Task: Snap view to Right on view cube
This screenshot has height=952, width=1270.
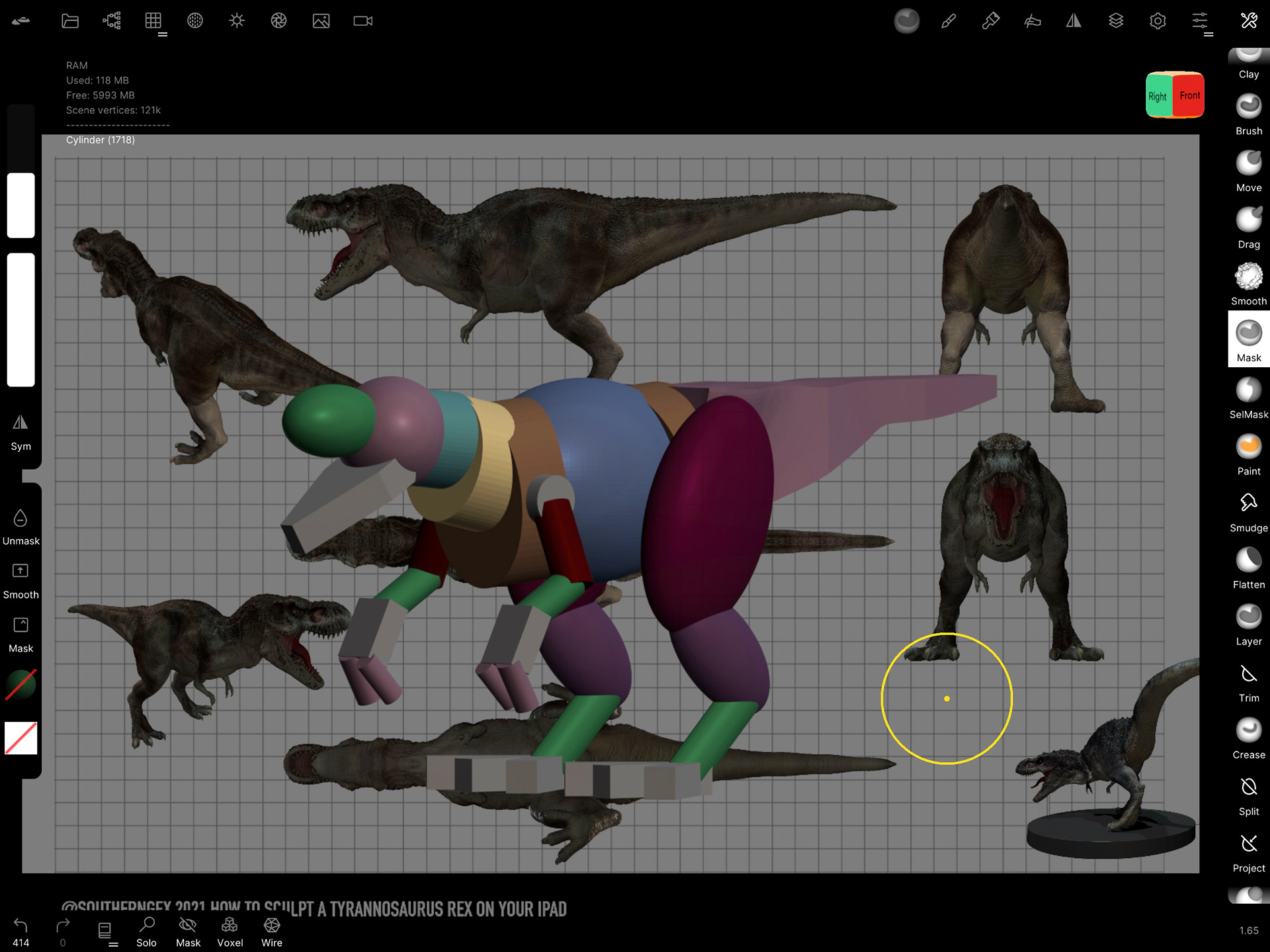Action: click(x=1158, y=96)
